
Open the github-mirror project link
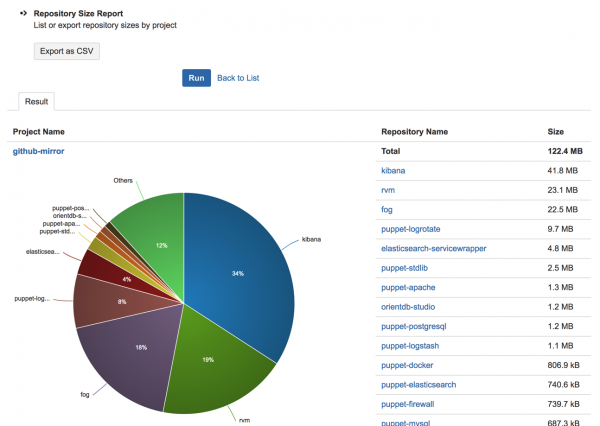[38, 151]
